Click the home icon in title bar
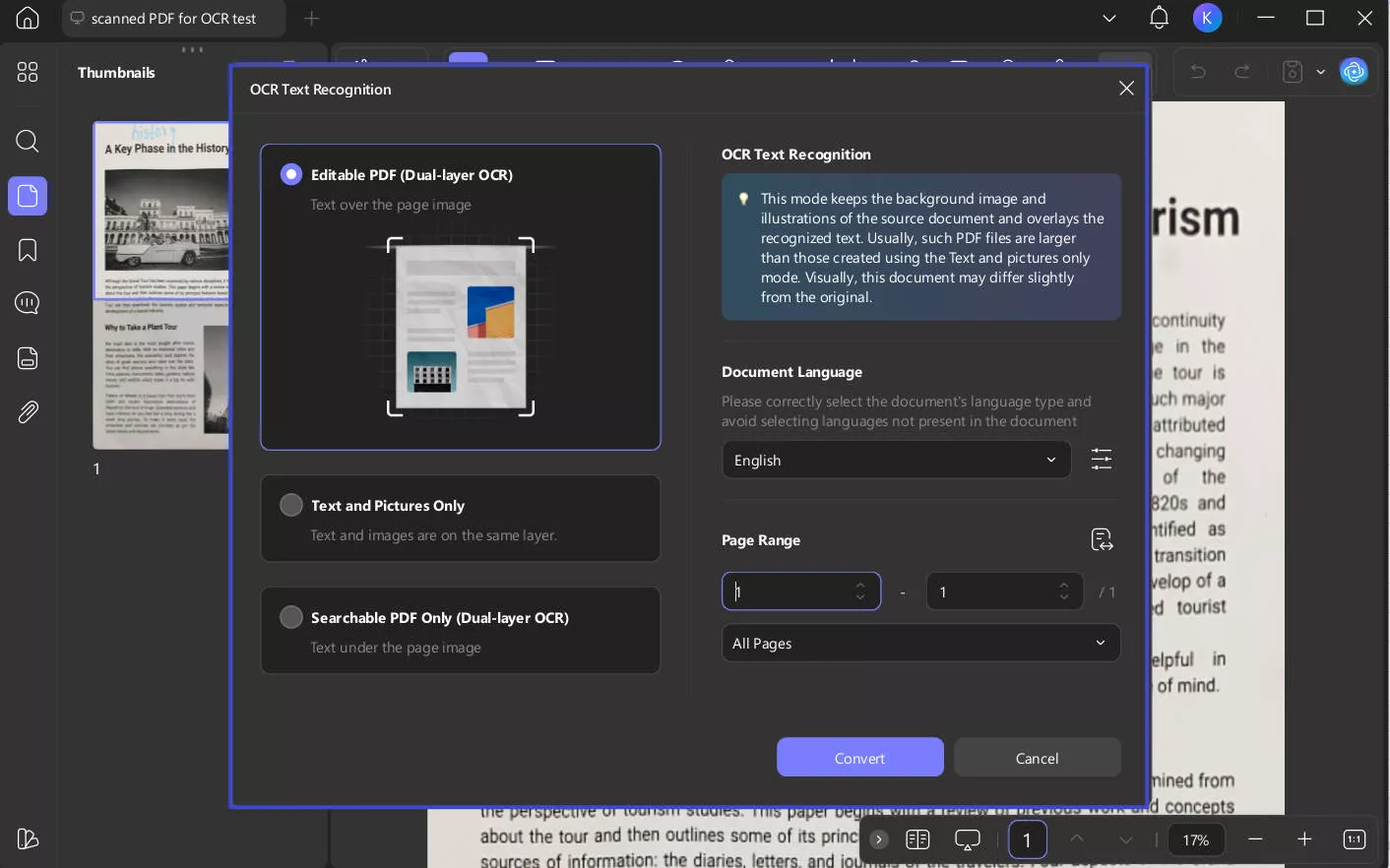The image size is (1390, 868). tap(28, 18)
